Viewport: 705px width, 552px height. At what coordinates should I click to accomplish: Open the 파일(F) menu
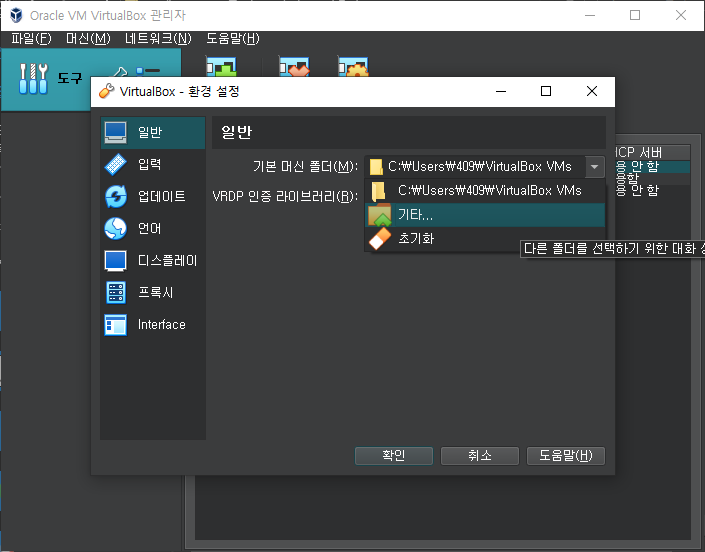pos(31,39)
